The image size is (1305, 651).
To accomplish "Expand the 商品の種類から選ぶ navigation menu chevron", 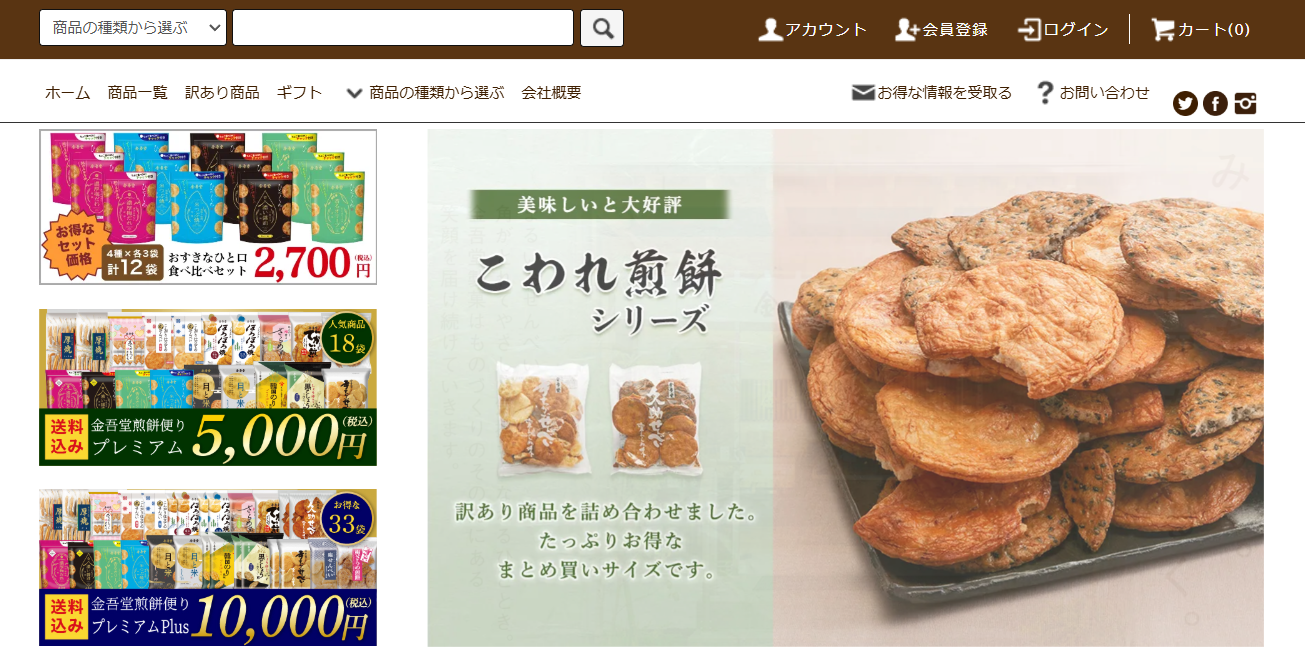I will (354, 93).
